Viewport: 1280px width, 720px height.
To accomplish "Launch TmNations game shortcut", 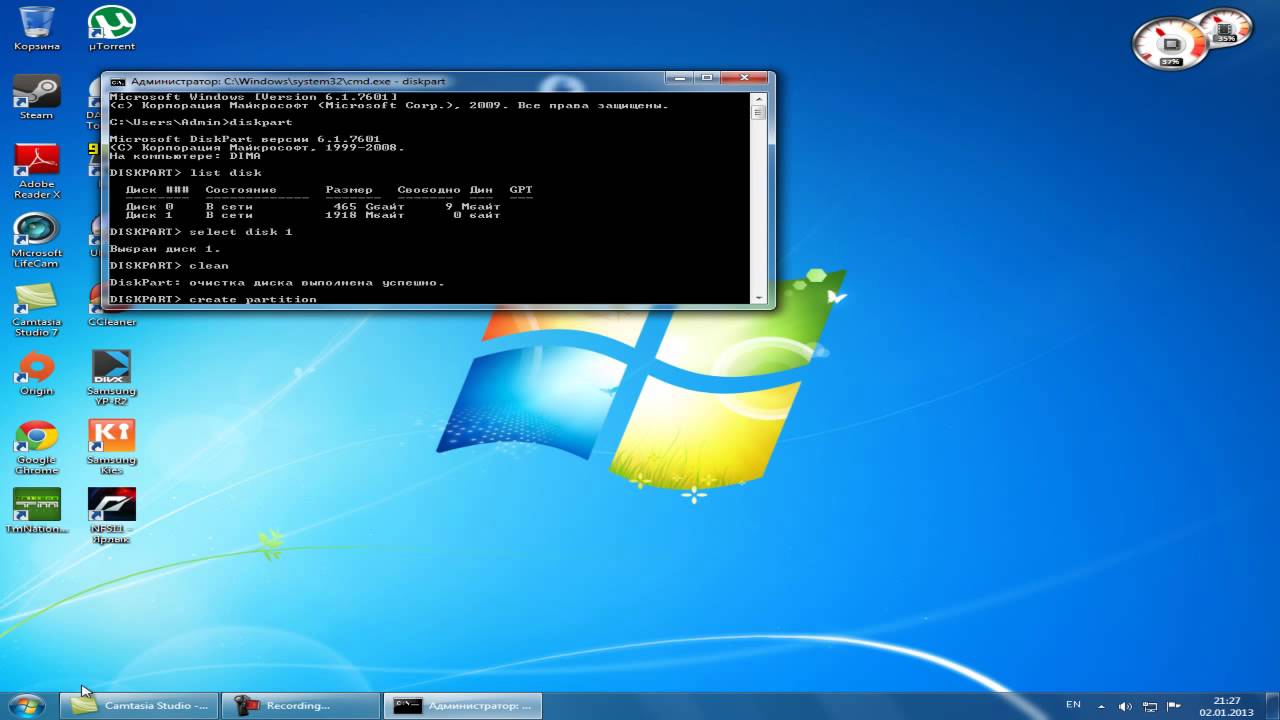I will tap(37, 511).
